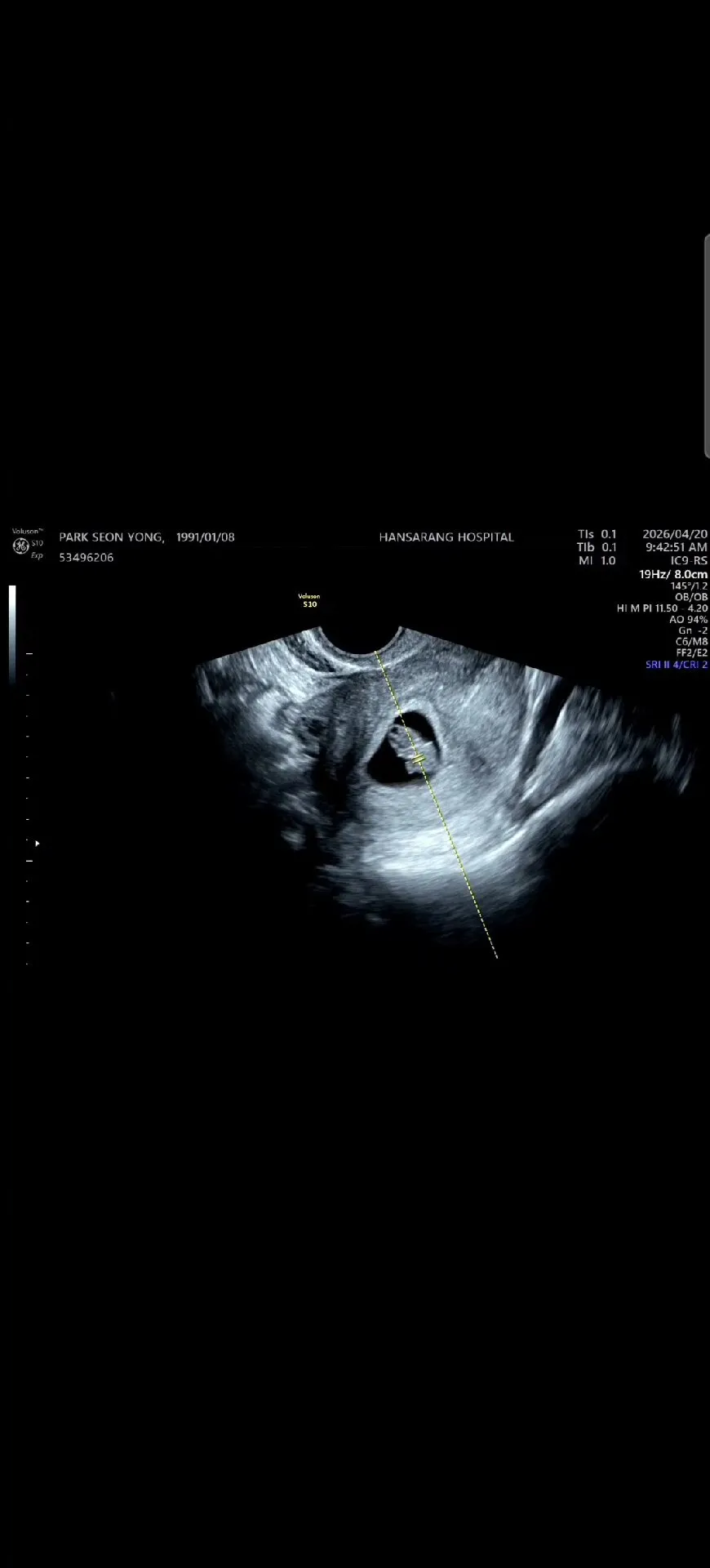
Task: Click the time 9:42:51 AM
Action: (677, 547)
